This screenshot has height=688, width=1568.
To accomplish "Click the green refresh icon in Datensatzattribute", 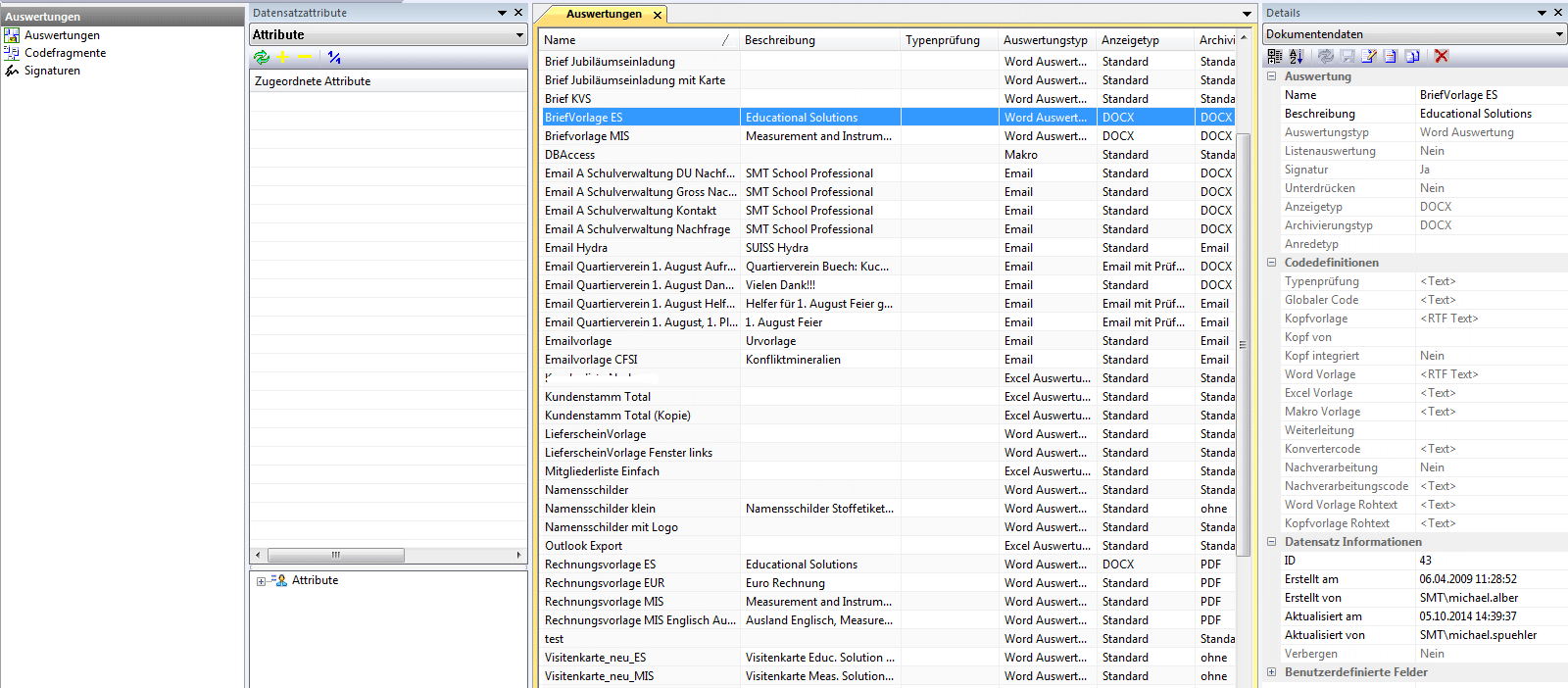I will coord(261,58).
